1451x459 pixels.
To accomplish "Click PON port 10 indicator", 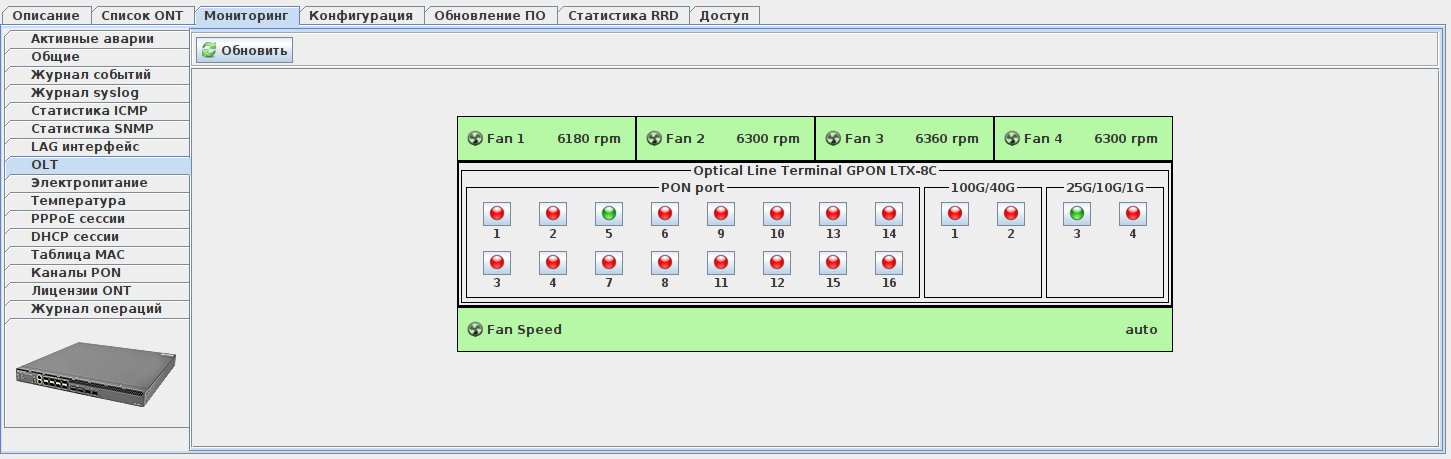I will point(776,213).
